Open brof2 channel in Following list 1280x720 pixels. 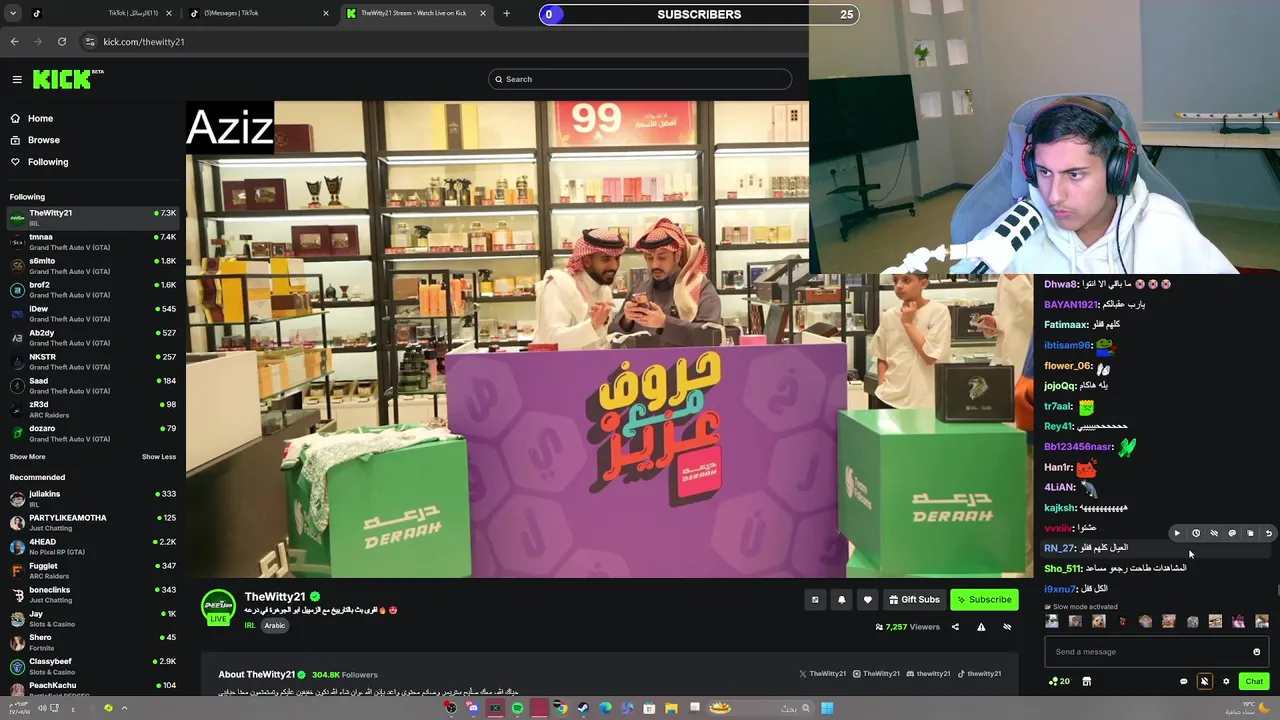92,289
